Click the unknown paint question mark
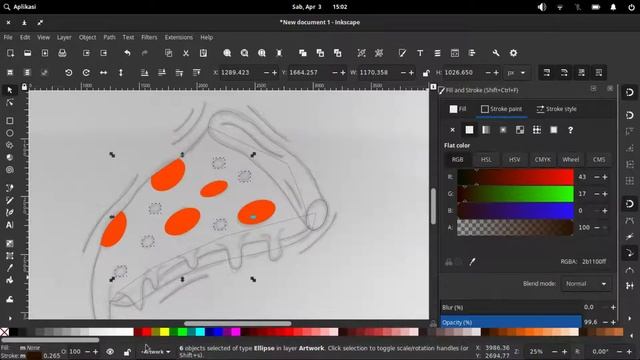 [571, 130]
